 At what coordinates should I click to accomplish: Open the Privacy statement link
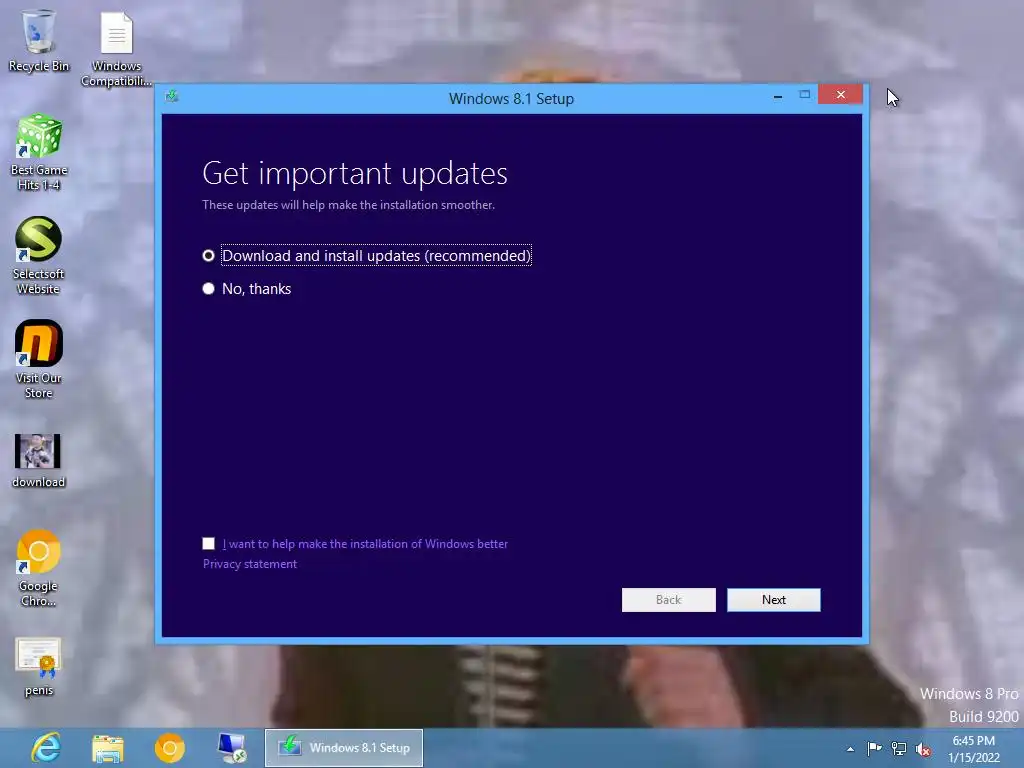249,564
